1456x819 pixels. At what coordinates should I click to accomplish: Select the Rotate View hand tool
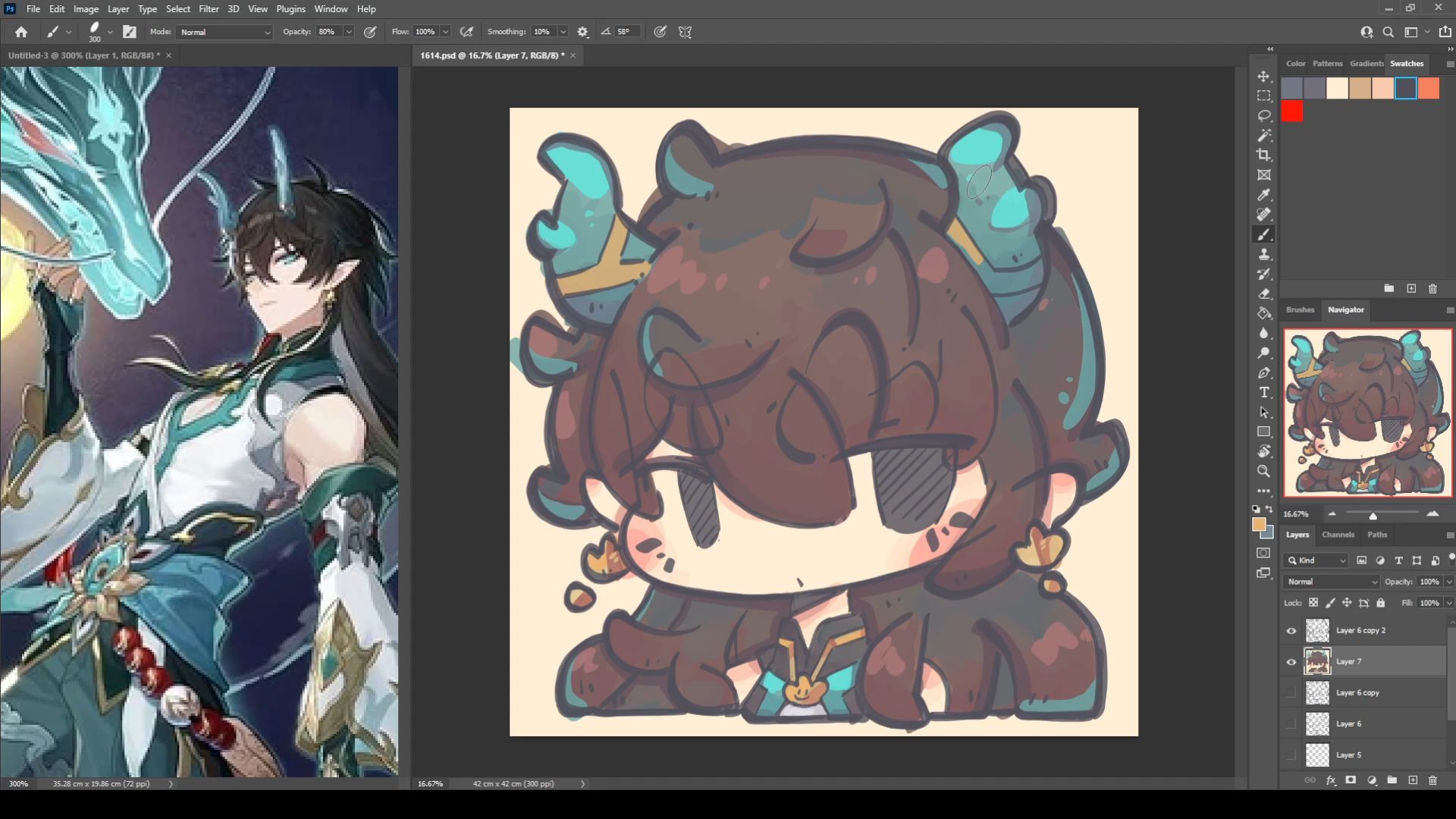coord(1263,451)
